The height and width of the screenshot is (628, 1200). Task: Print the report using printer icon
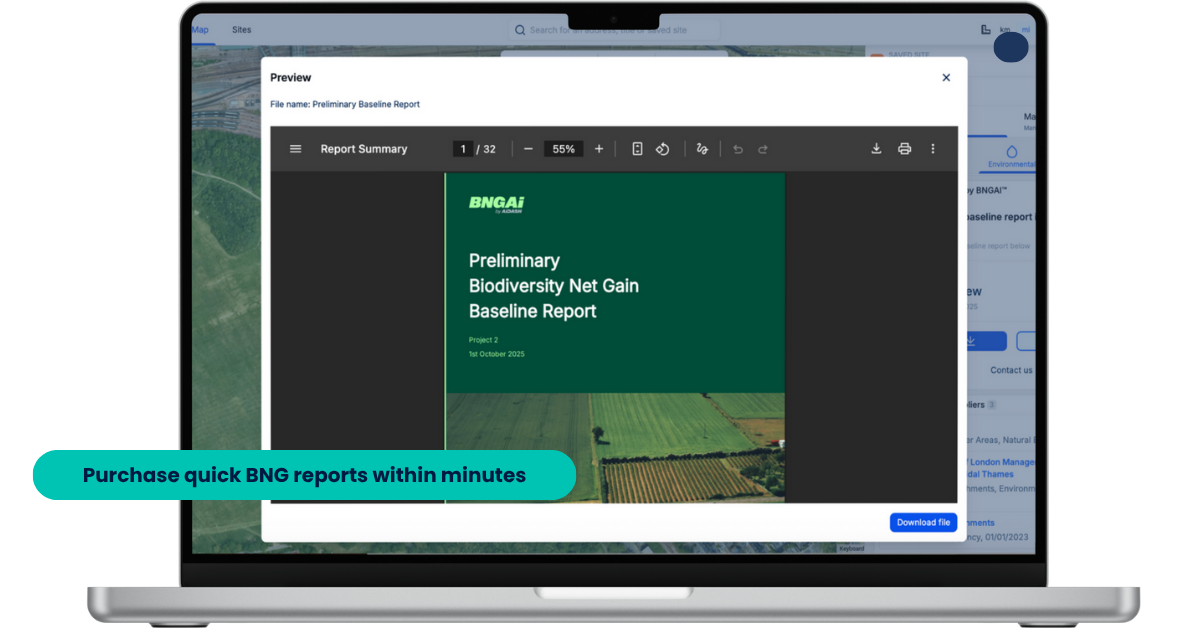tap(904, 149)
